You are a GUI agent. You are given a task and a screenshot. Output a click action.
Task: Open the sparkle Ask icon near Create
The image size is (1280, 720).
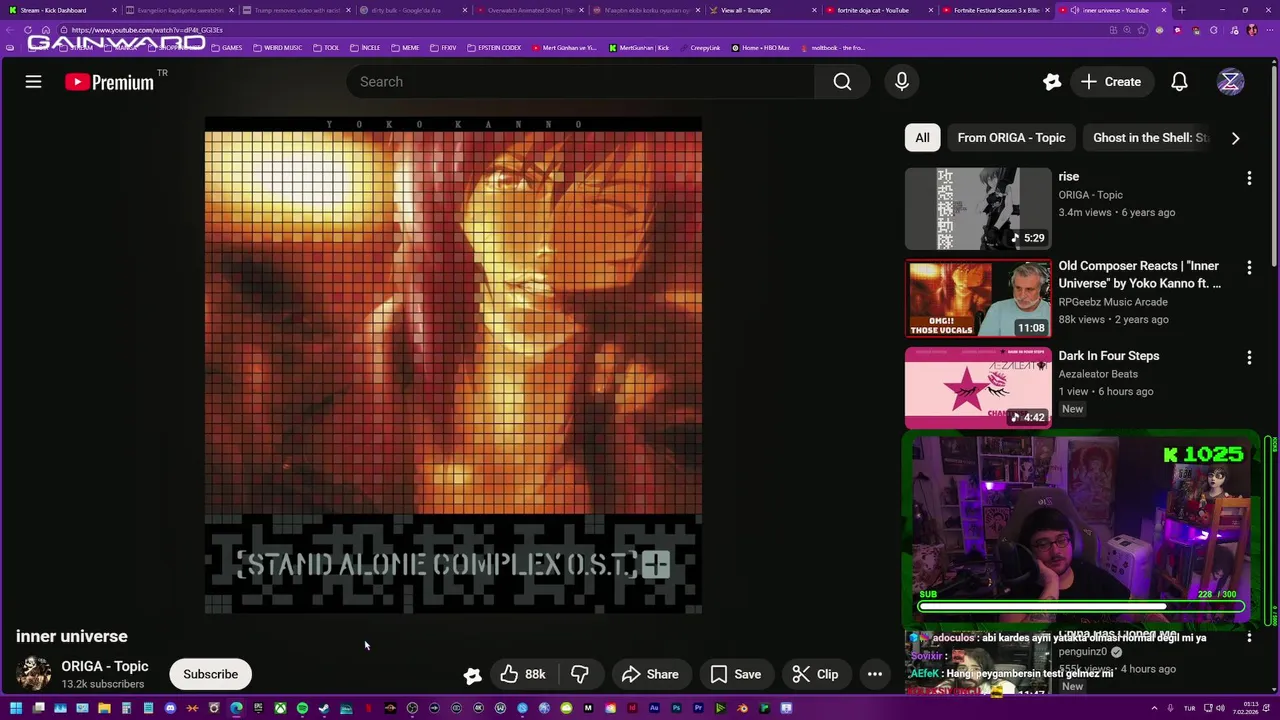coord(1051,82)
